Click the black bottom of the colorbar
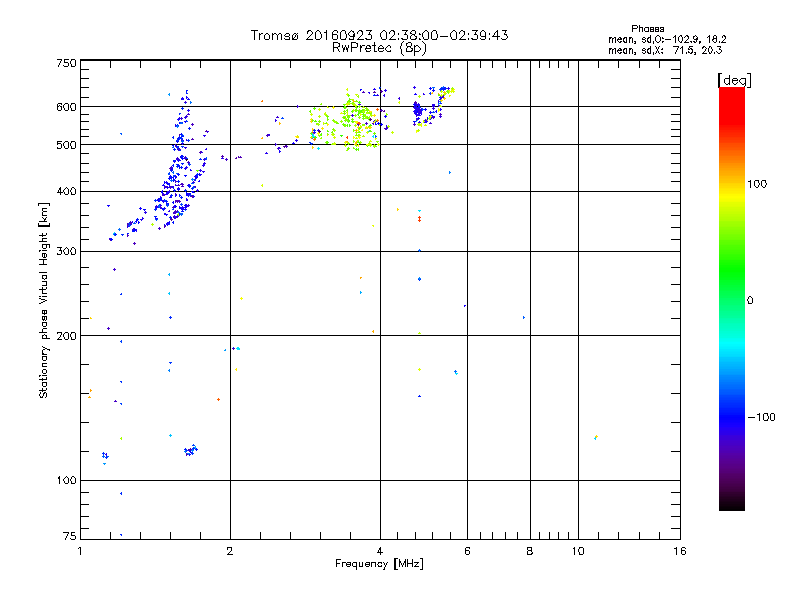 click(732, 503)
